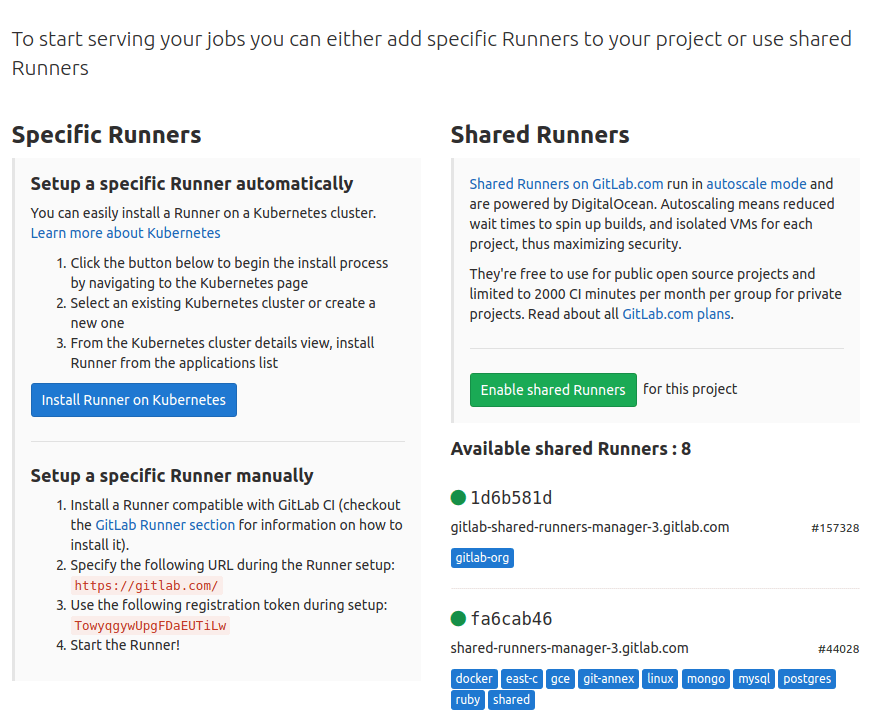Select the docker tag
This screenshot has width=878, height=727.
pos(474,679)
